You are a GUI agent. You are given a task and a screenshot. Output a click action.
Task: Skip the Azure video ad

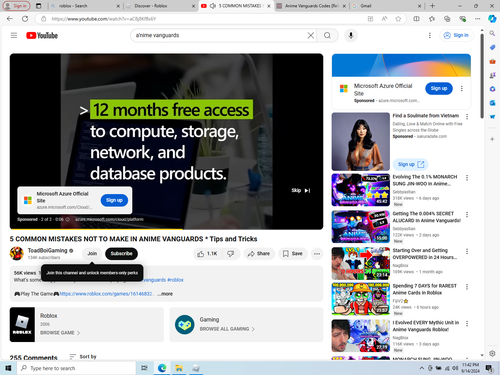(301, 190)
